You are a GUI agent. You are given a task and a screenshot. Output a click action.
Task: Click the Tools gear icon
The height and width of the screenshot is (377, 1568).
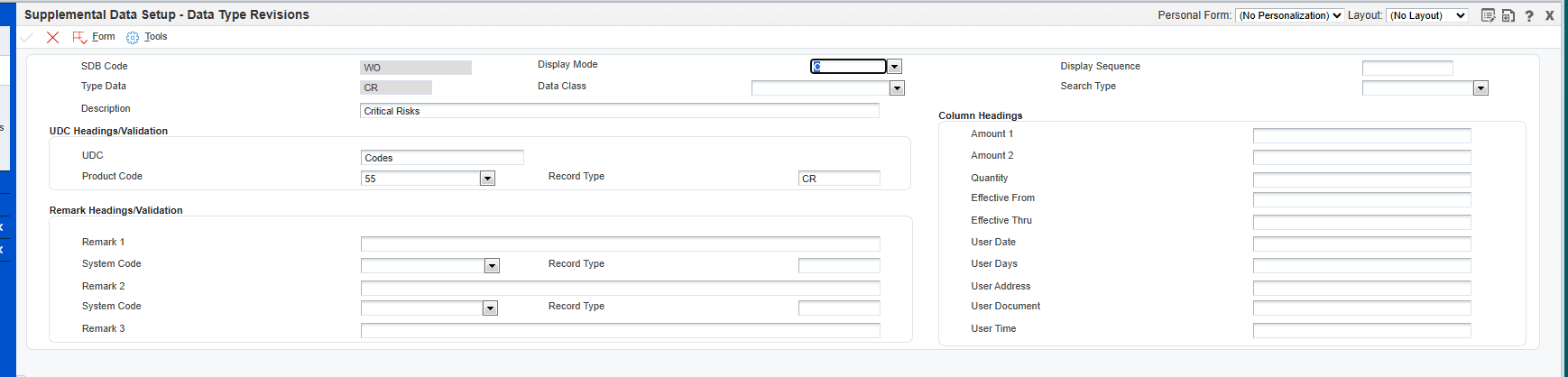pos(133,37)
